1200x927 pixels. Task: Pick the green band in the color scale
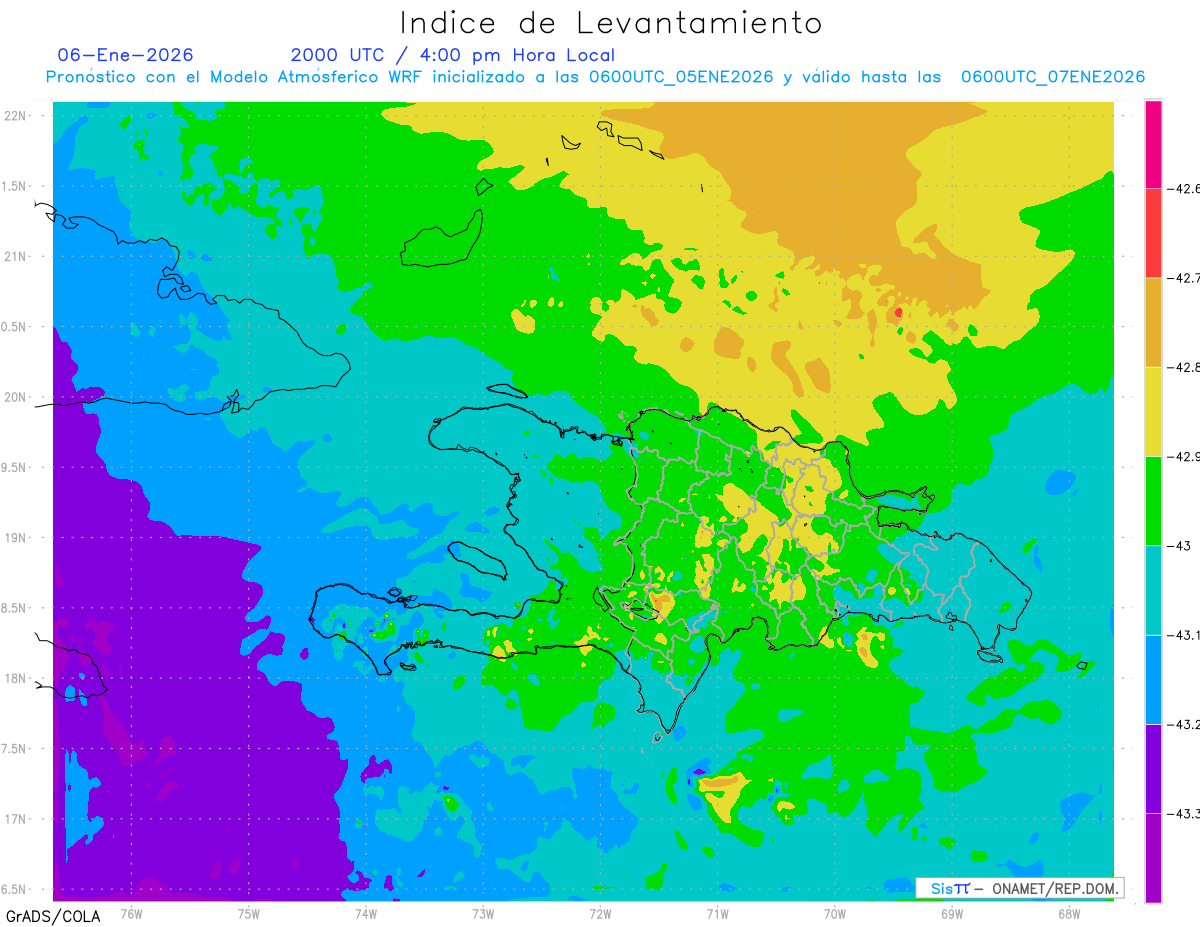pyautogui.click(x=1153, y=500)
